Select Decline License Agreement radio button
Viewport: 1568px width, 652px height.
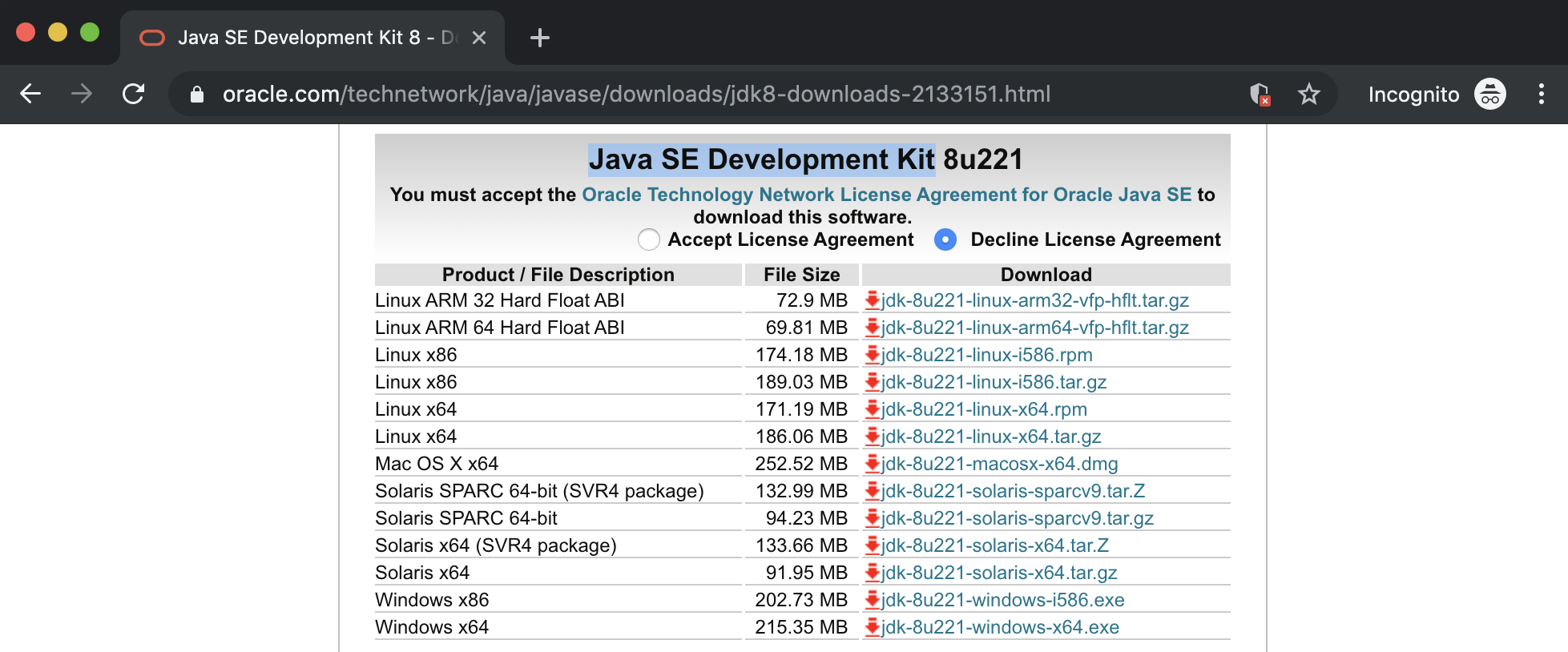click(945, 239)
